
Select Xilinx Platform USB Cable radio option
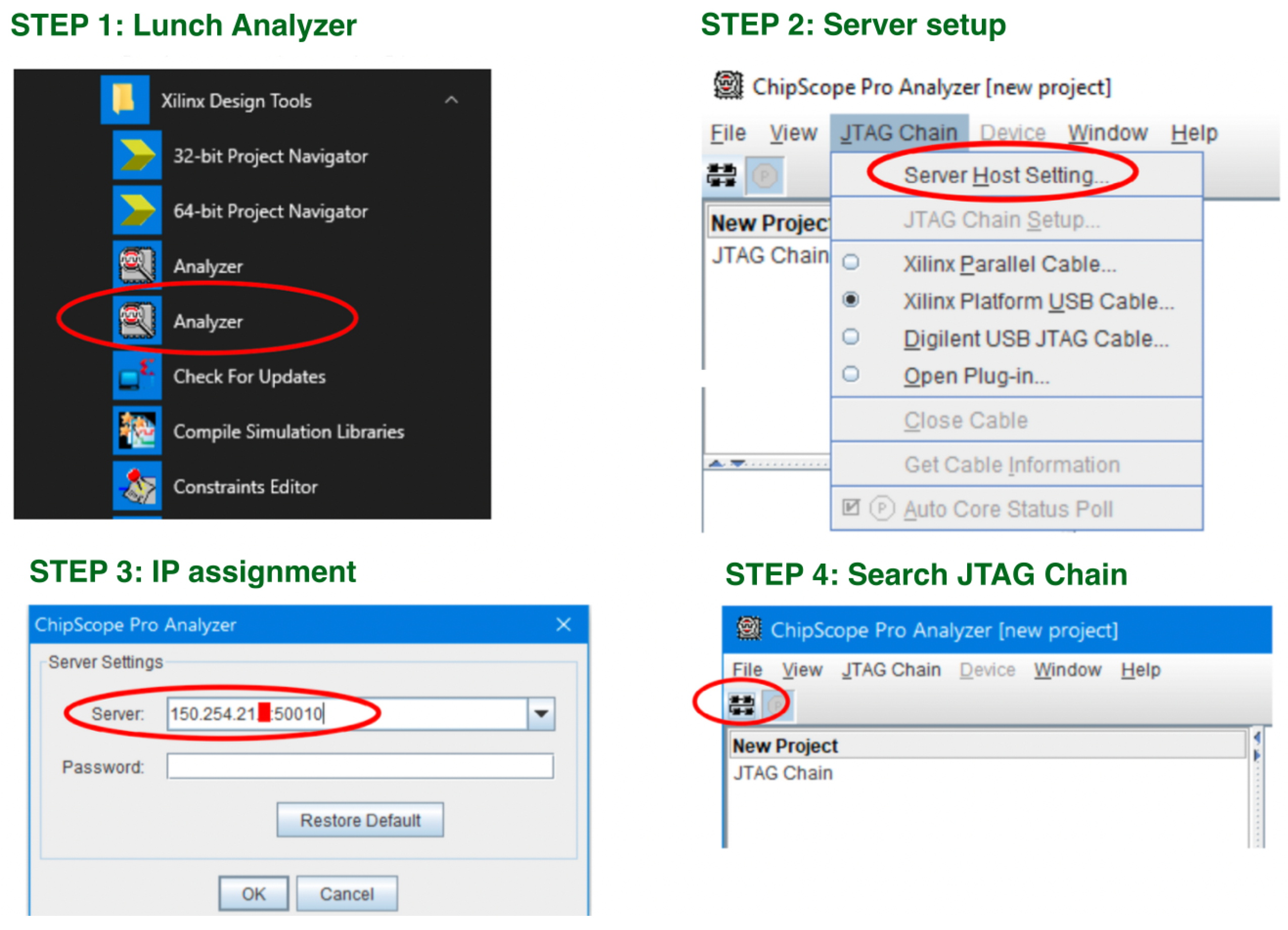(851, 300)
